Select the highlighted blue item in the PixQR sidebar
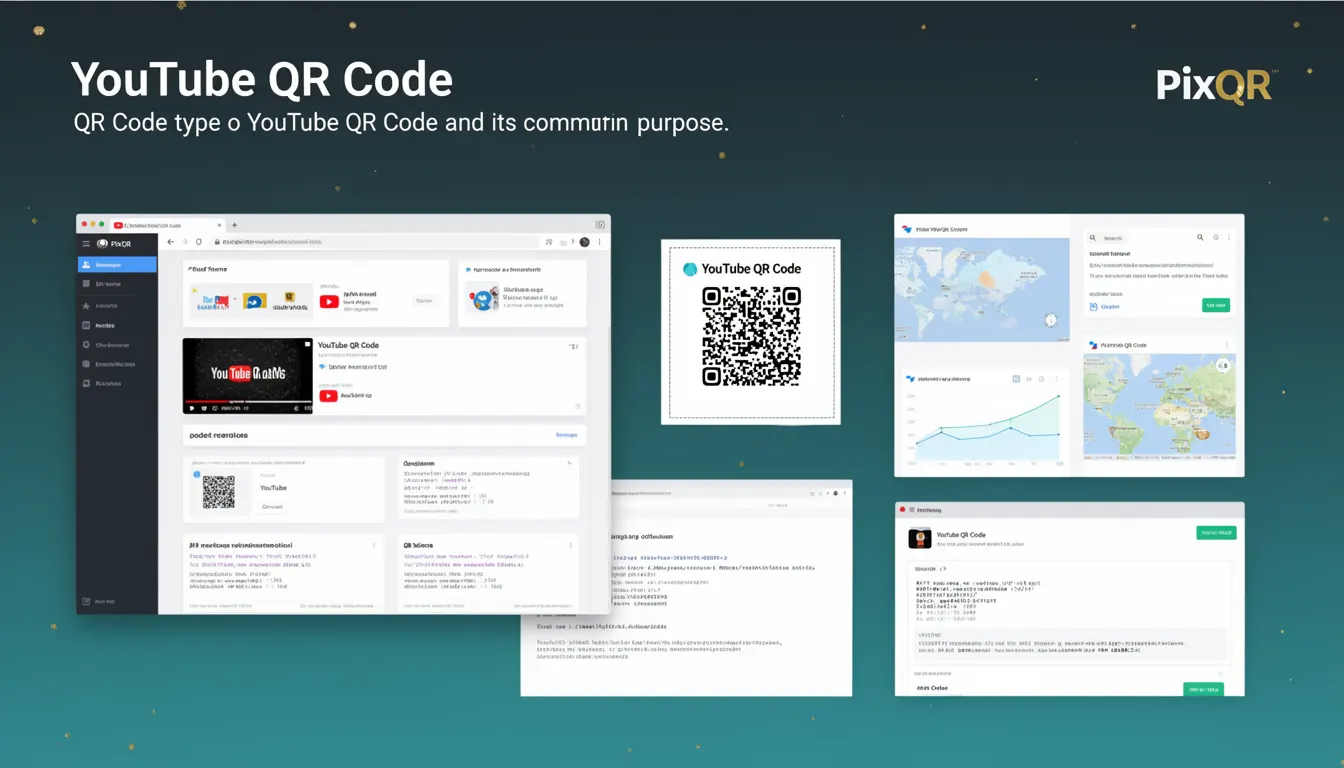The height and width of the screenshot is (768, 1344). pyautogui.click(x=117, y=265)
